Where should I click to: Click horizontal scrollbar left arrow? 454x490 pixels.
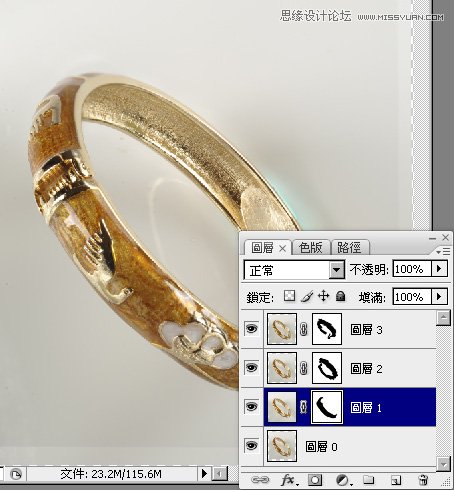pyautogui.click(x=220, y=474)
